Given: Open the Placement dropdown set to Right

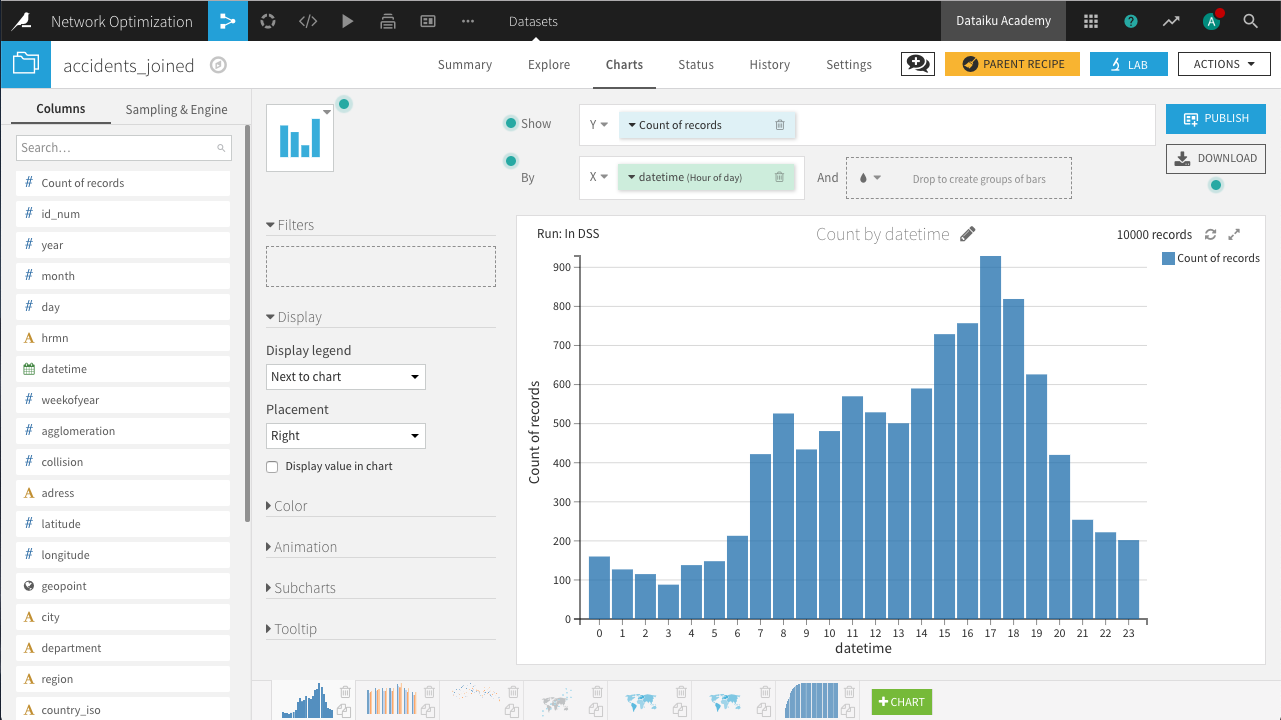Looking at the screenshot, I should pyautogui.click(x=345, y=436).
